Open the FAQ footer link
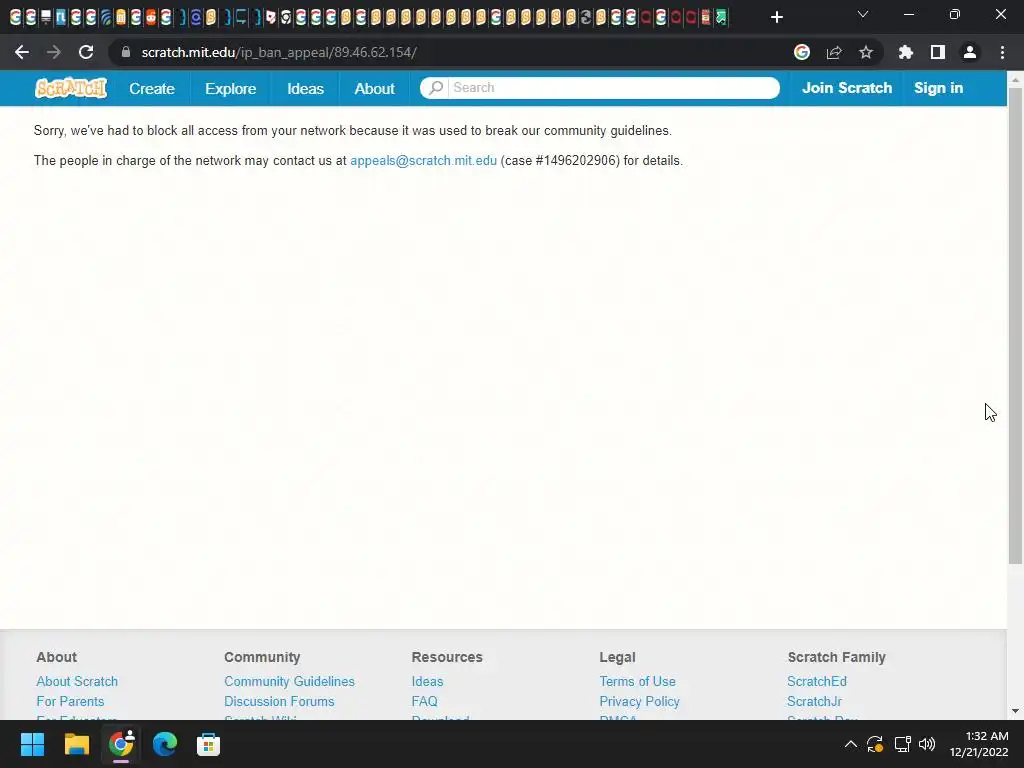The height and width of the screenshot is (768, 1024). tap(424, 701)
